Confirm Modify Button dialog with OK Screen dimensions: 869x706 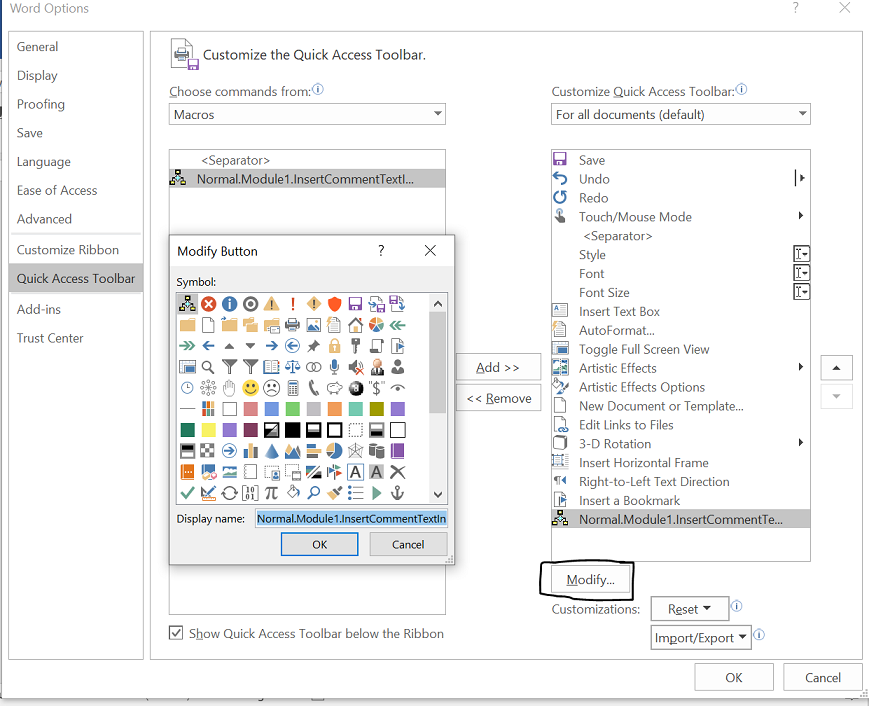click(319, 544)
